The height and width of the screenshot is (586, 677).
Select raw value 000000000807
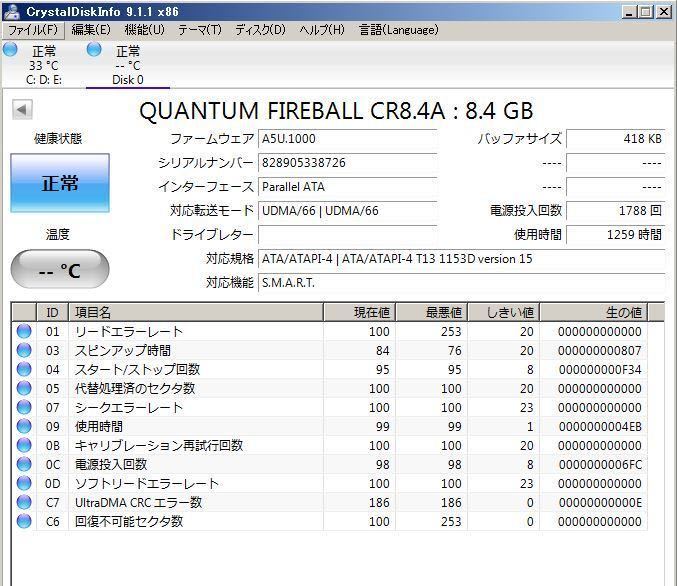(x=599, y=351)
